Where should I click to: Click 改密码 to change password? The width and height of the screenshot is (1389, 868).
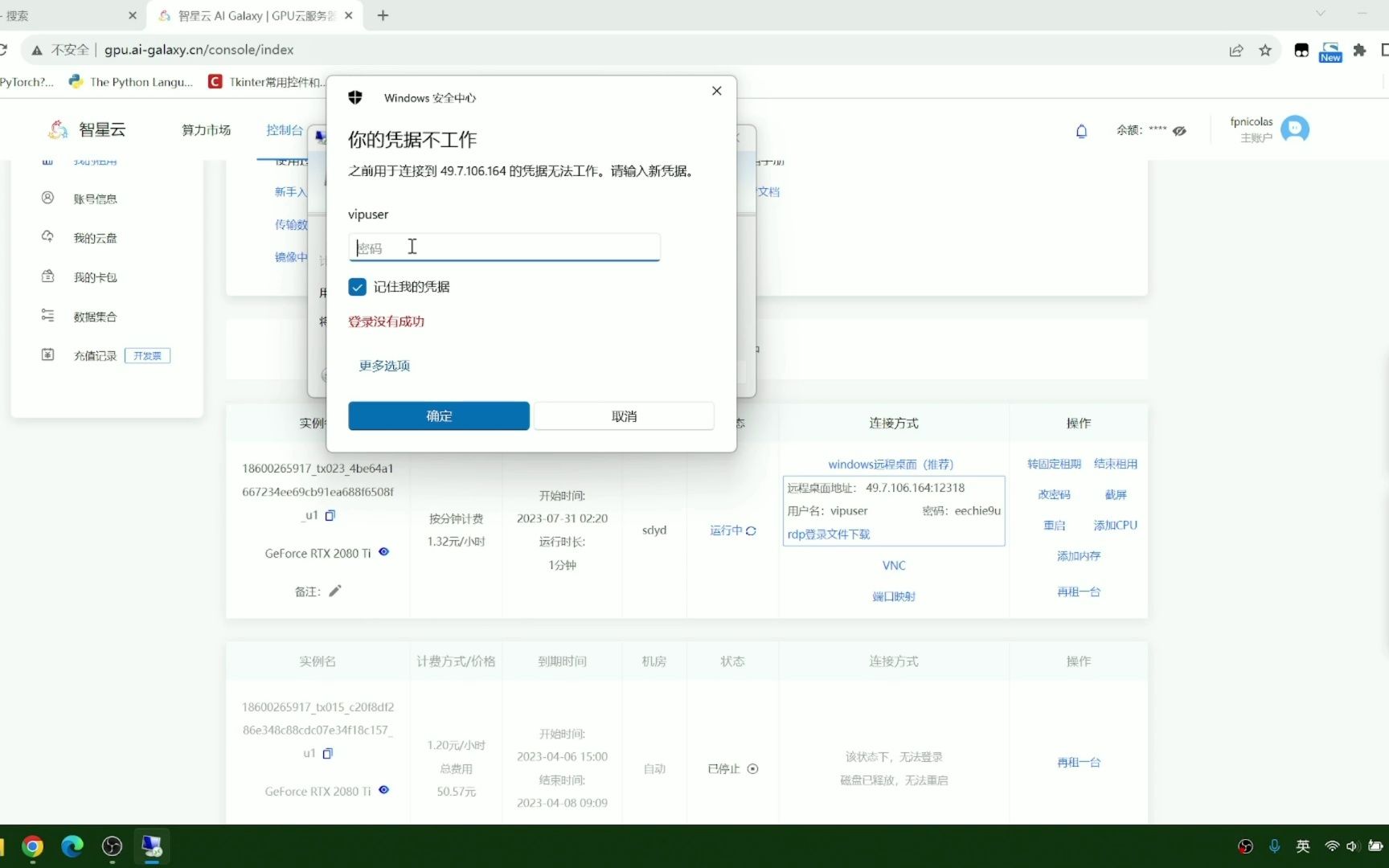[1054, 494]
